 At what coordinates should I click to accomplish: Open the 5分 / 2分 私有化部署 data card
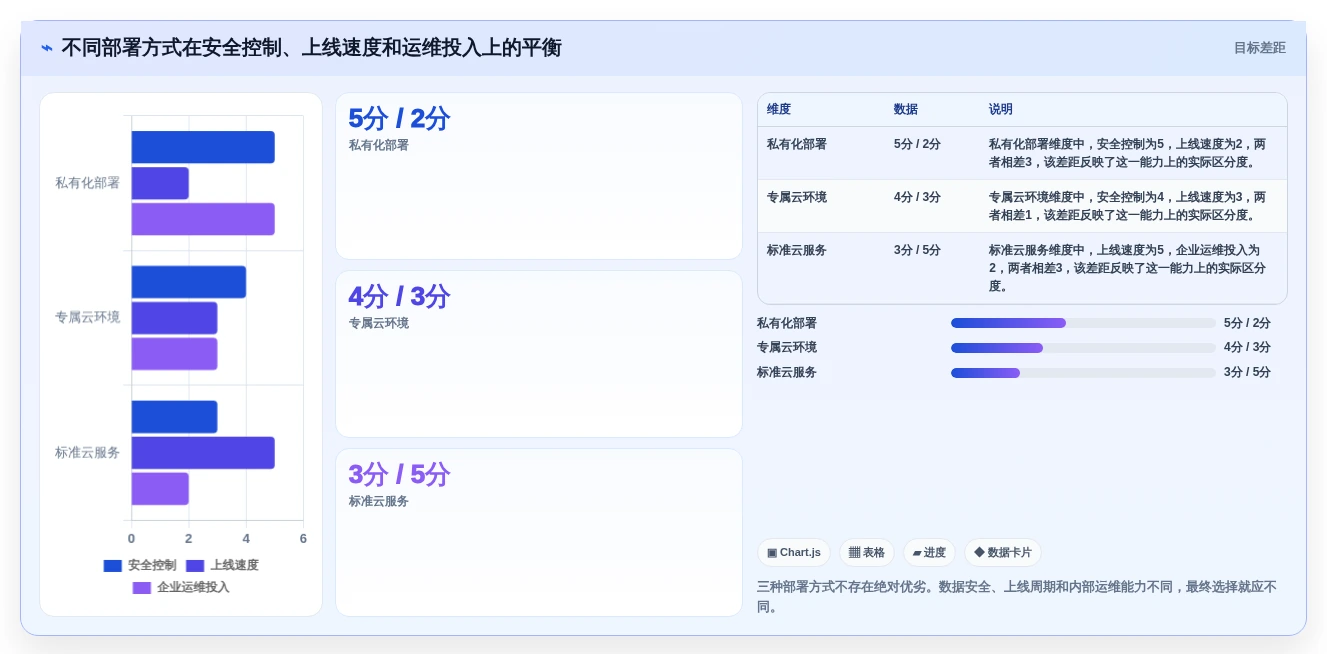(539, 176)
